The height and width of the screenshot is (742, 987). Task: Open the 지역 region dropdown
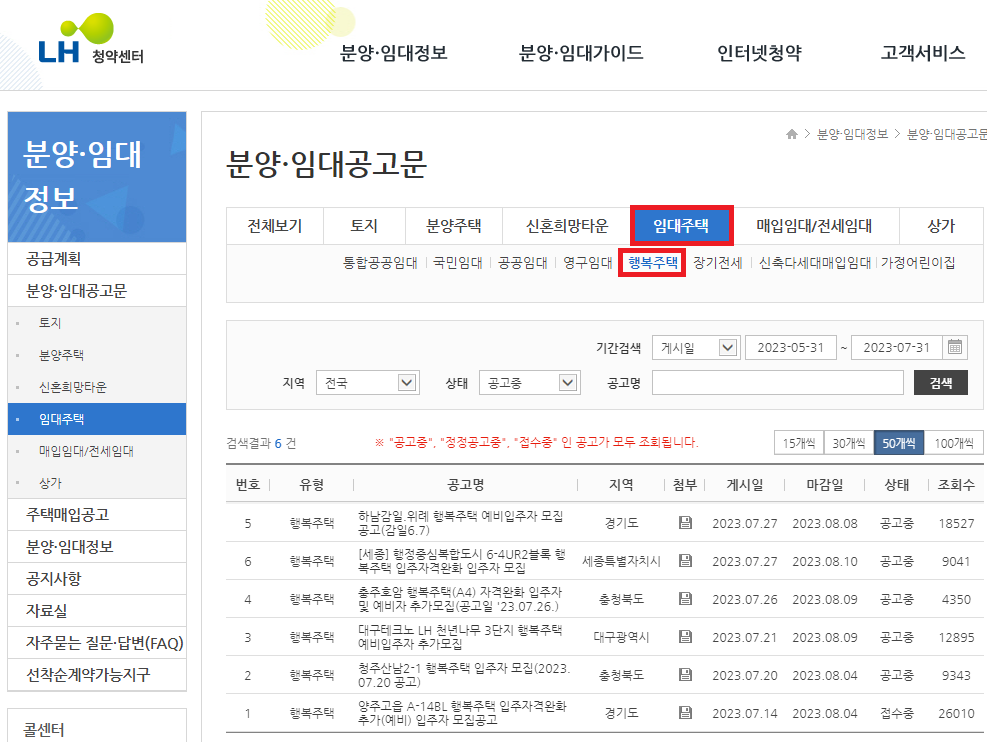(x=367, y=382)
